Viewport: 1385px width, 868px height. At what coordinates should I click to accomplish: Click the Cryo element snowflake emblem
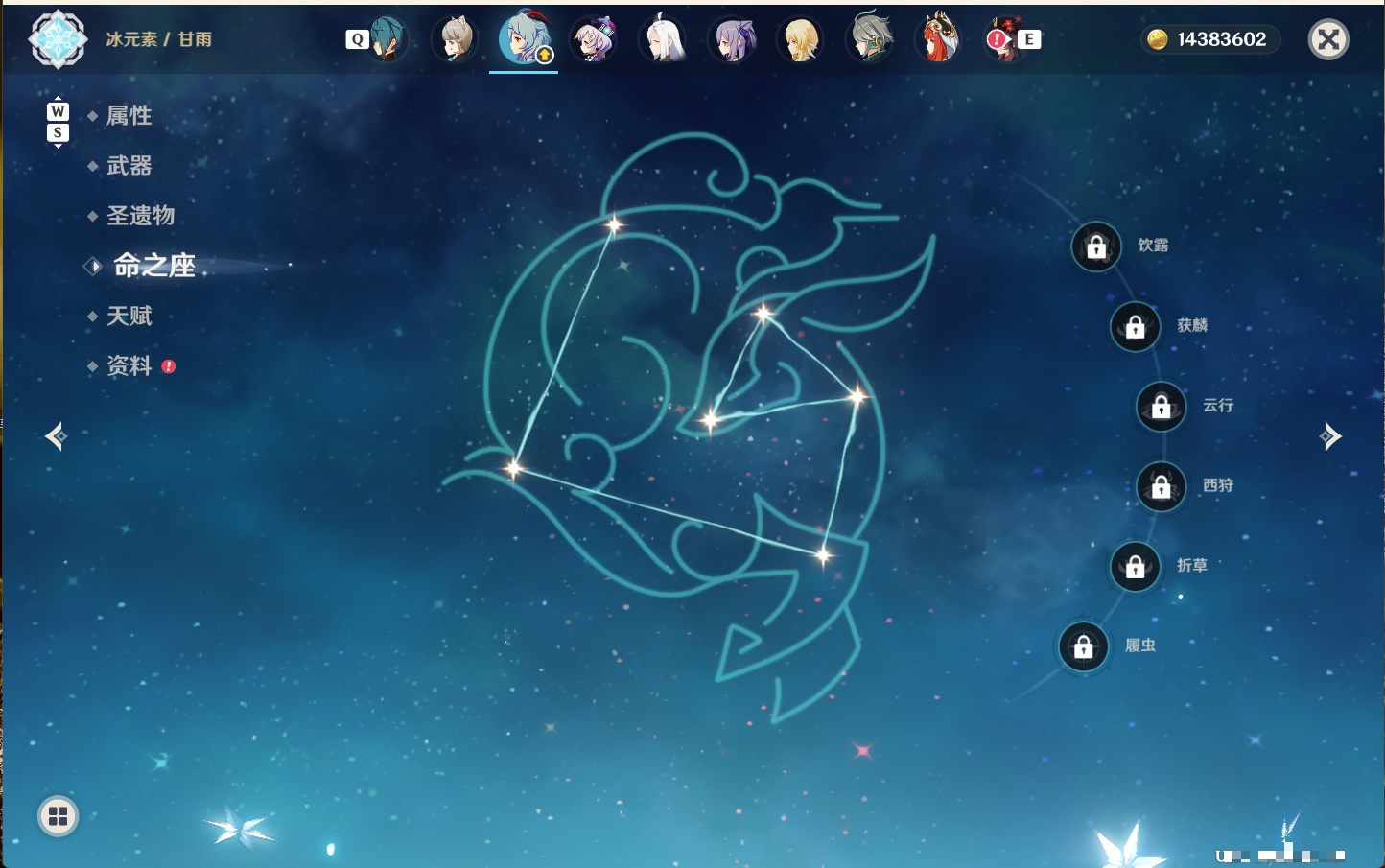tap(59, 39)
